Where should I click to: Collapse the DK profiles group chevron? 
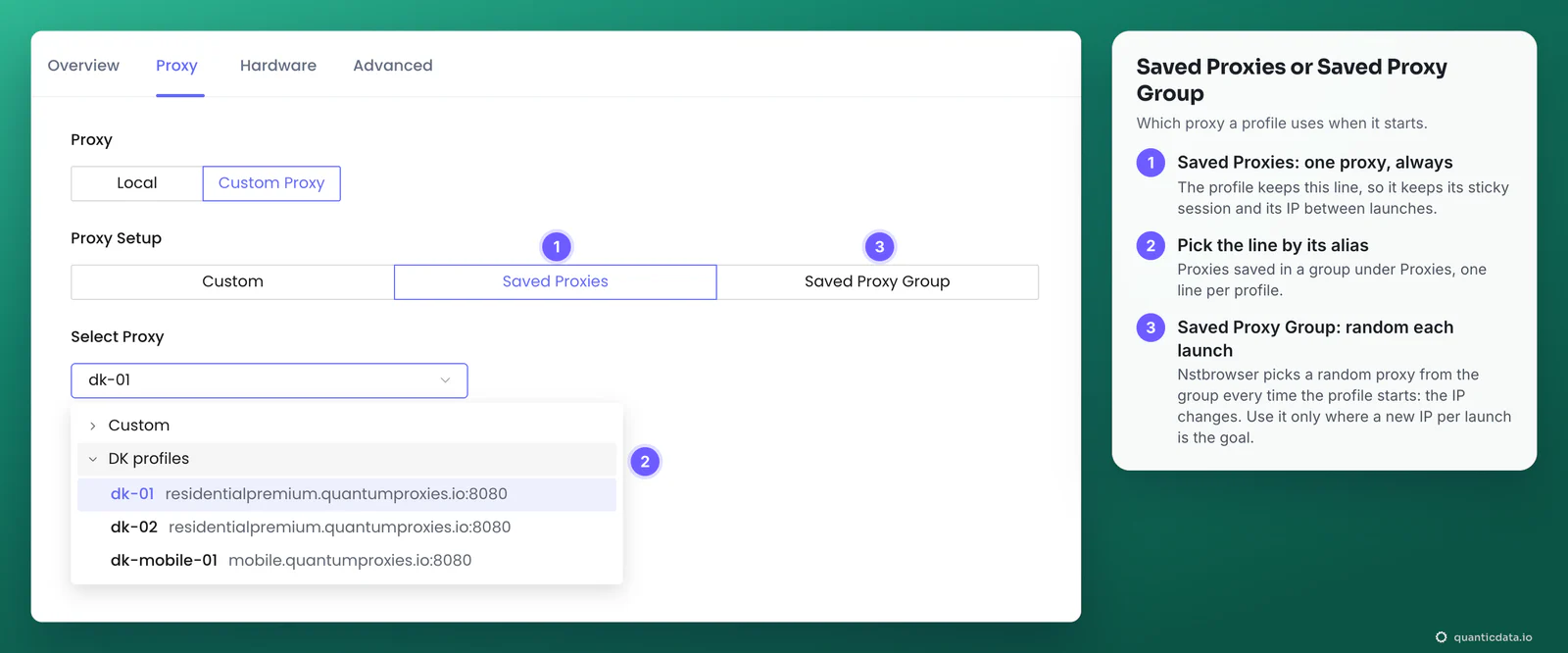pyautogui.click(x=93, y=459)
